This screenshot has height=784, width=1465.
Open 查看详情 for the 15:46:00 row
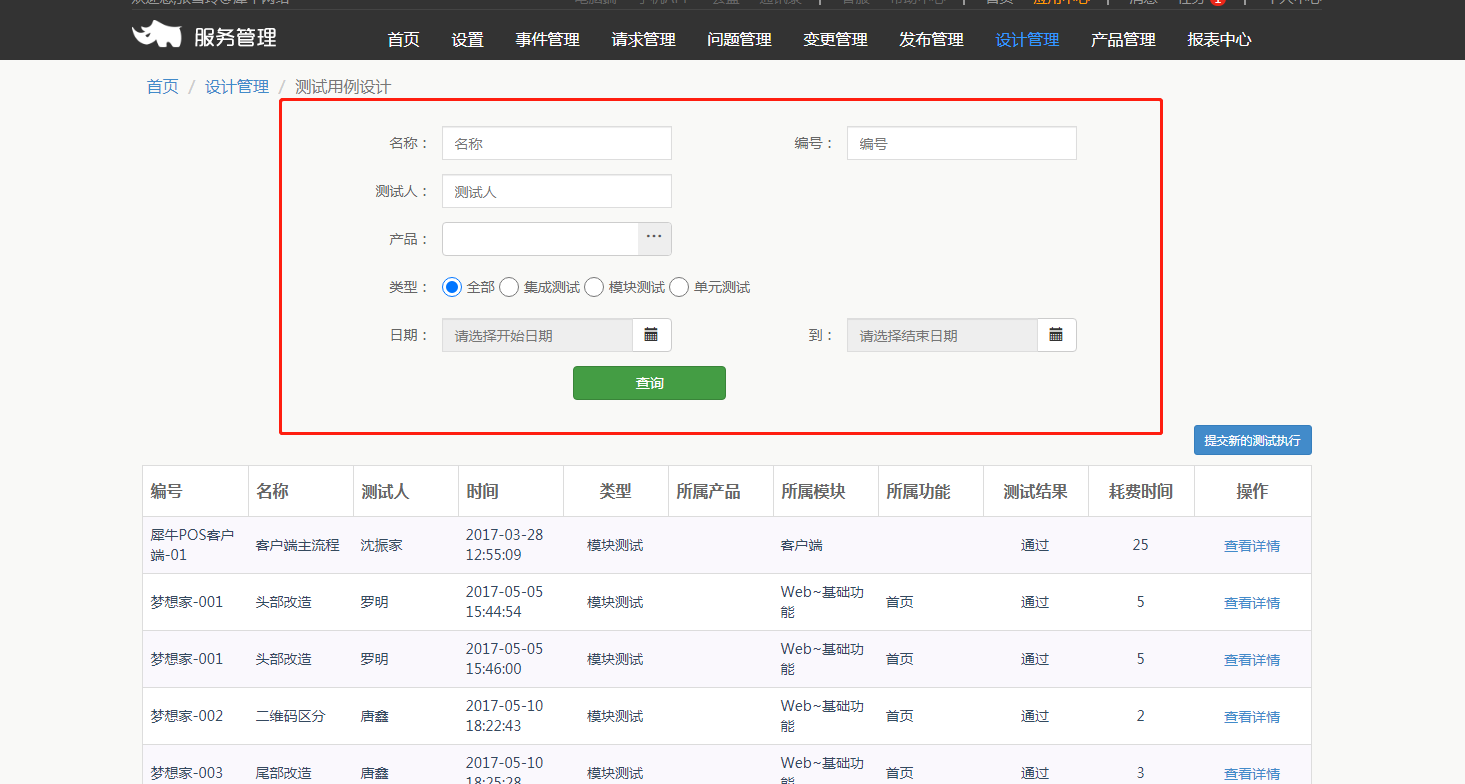point(1252,660)
